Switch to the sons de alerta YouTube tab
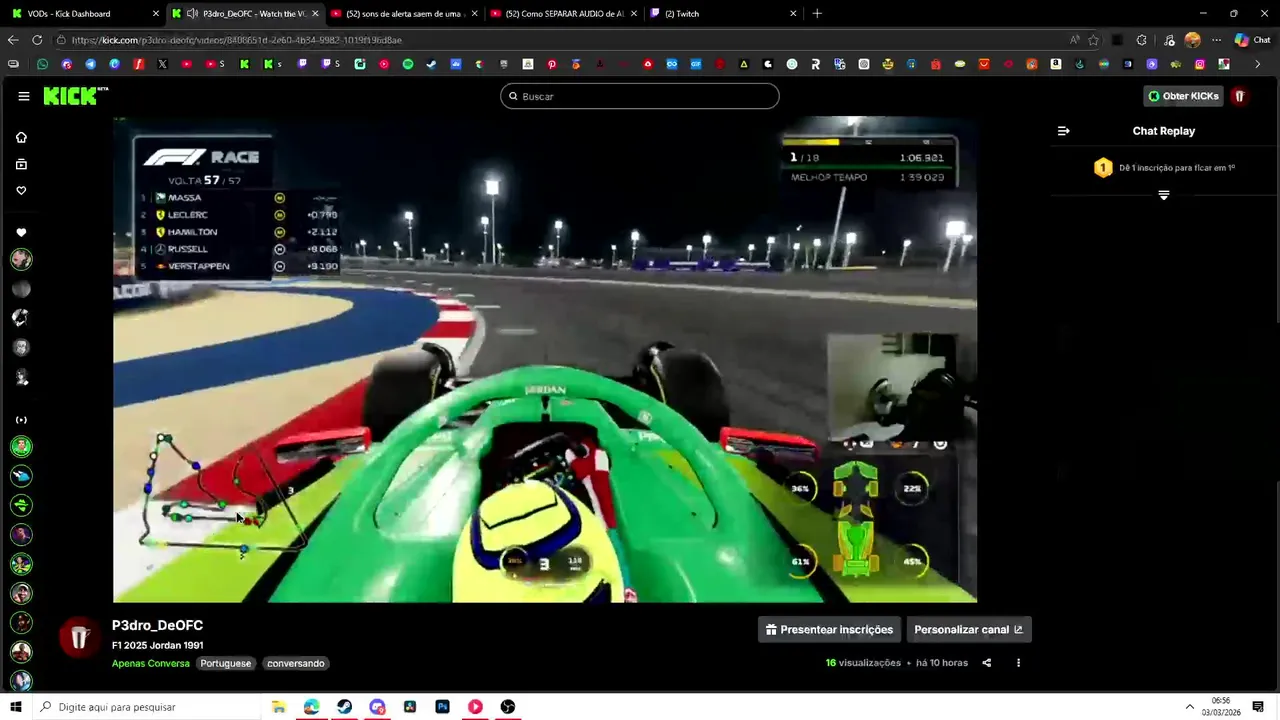Screen dimensions: 1280x720 [405, 14]
